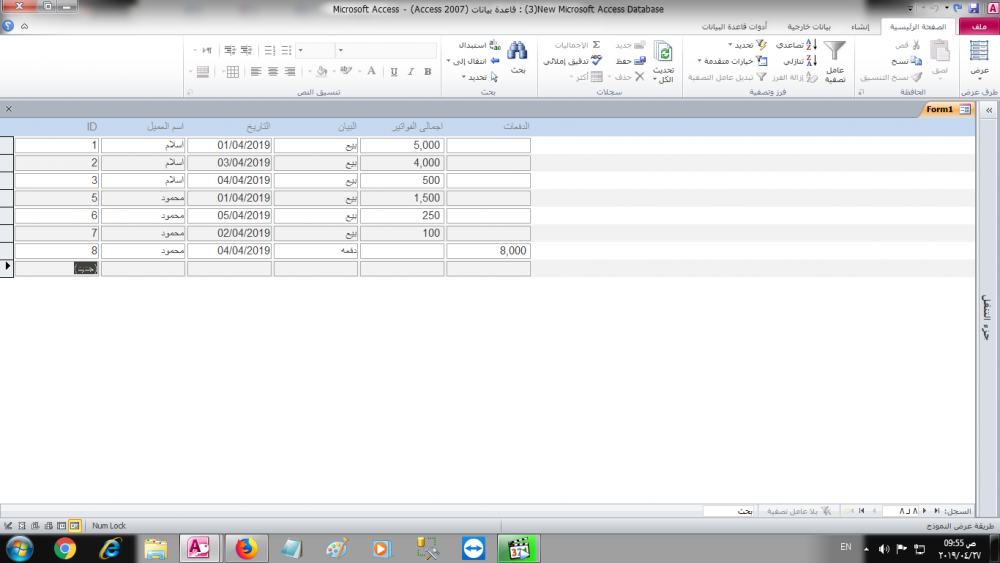
Task: Toggle Bold formatting
Action: [x=428, y=71]
